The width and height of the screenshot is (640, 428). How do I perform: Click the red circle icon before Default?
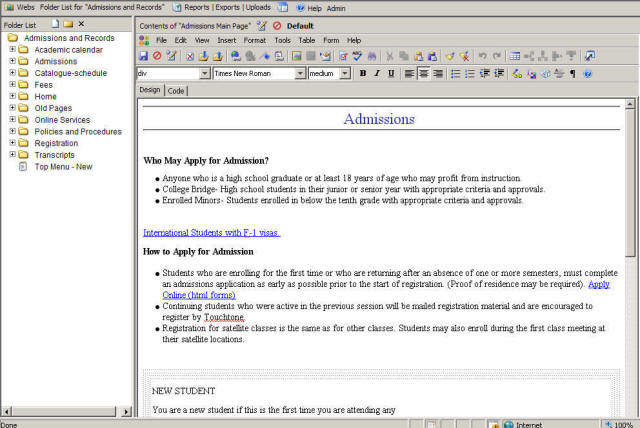(277, 26)
